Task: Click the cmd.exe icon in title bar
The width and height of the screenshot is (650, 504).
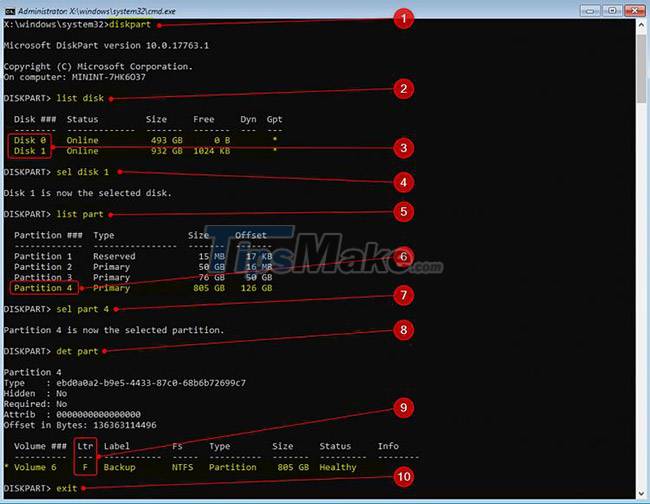Action: [10, 11]
